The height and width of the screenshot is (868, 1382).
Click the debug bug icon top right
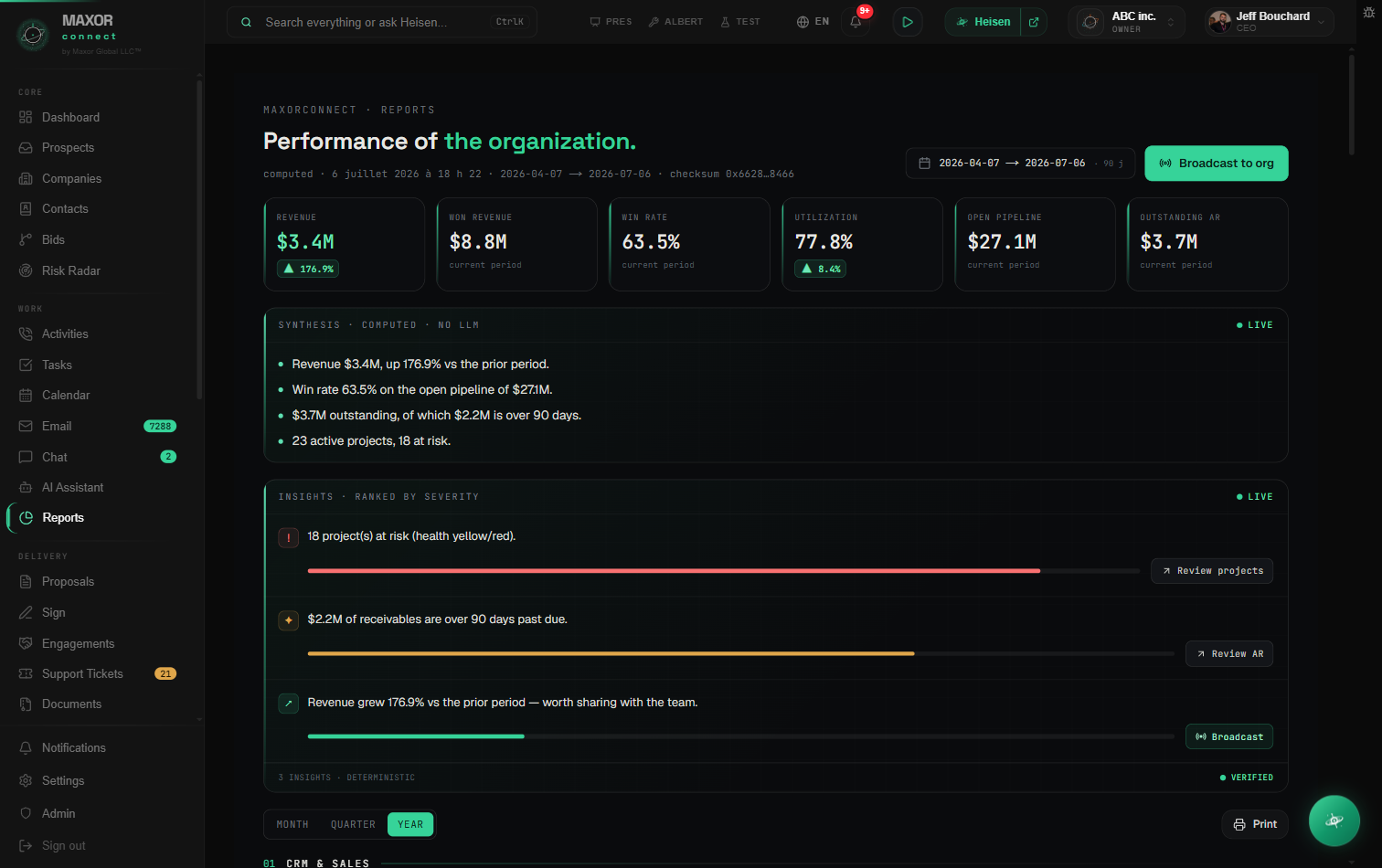coord(1368,13)
